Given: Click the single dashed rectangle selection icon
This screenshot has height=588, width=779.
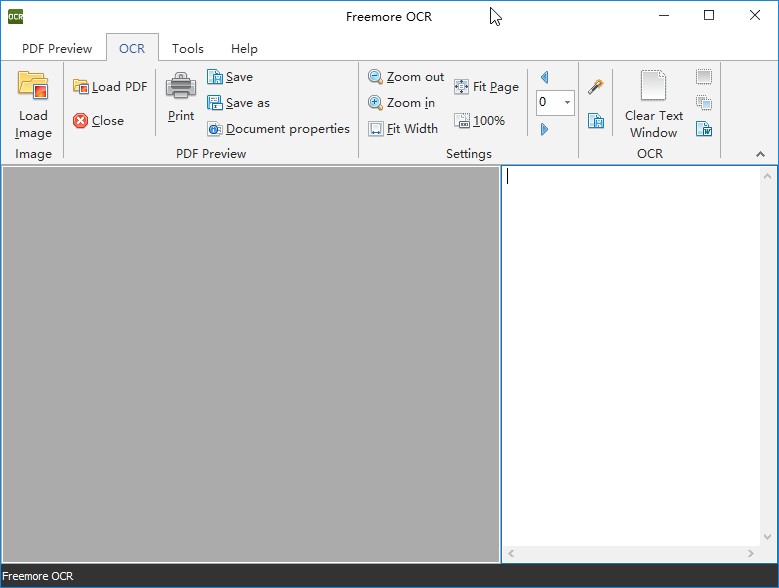Looking at the screenshot, I should (x=703, y=76).
